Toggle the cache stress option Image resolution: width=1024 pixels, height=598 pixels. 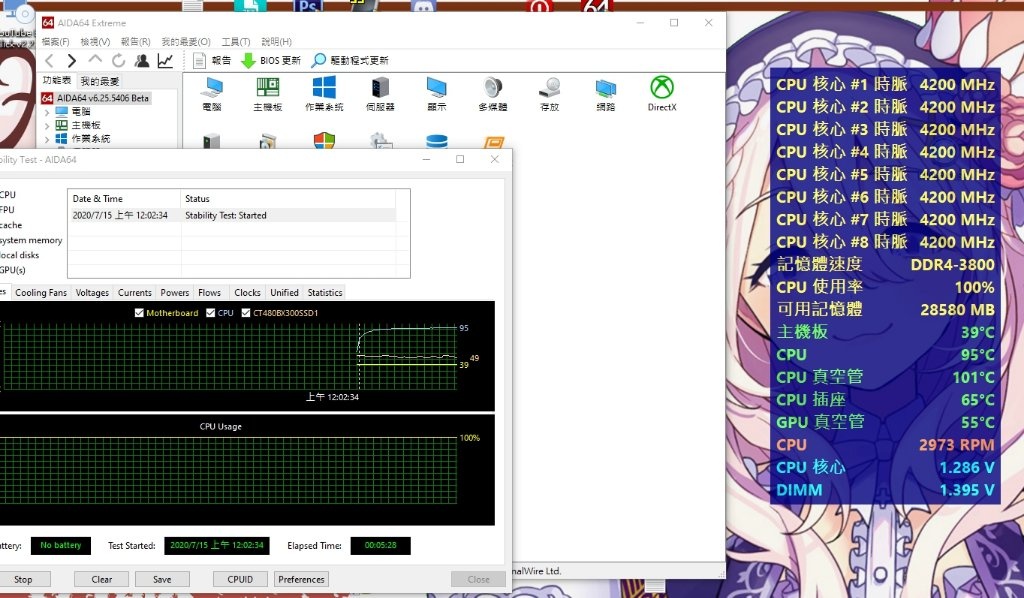[x=11, y=225]
